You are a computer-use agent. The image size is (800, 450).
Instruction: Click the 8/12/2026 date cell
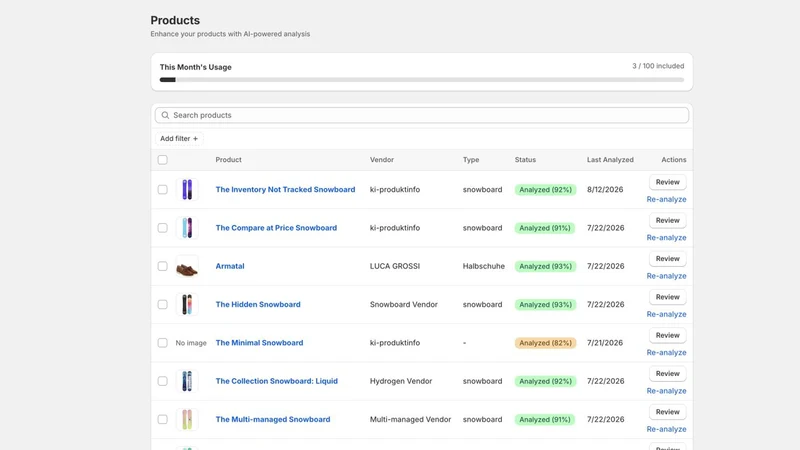point(605,189)
